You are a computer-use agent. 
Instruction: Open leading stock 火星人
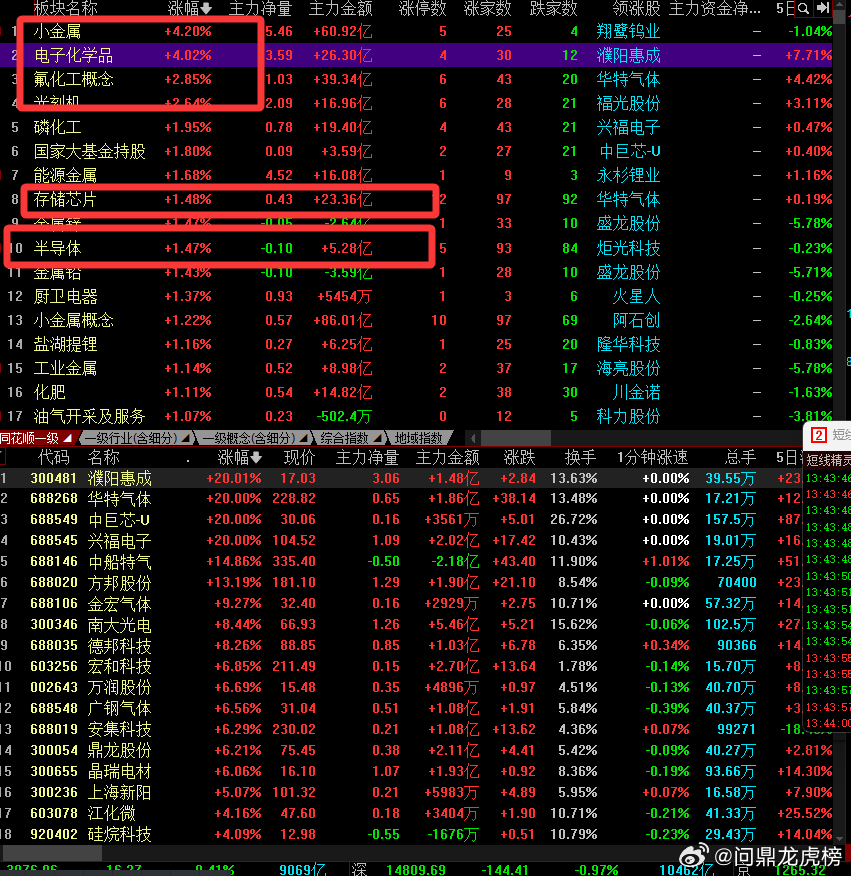[636, 296]
